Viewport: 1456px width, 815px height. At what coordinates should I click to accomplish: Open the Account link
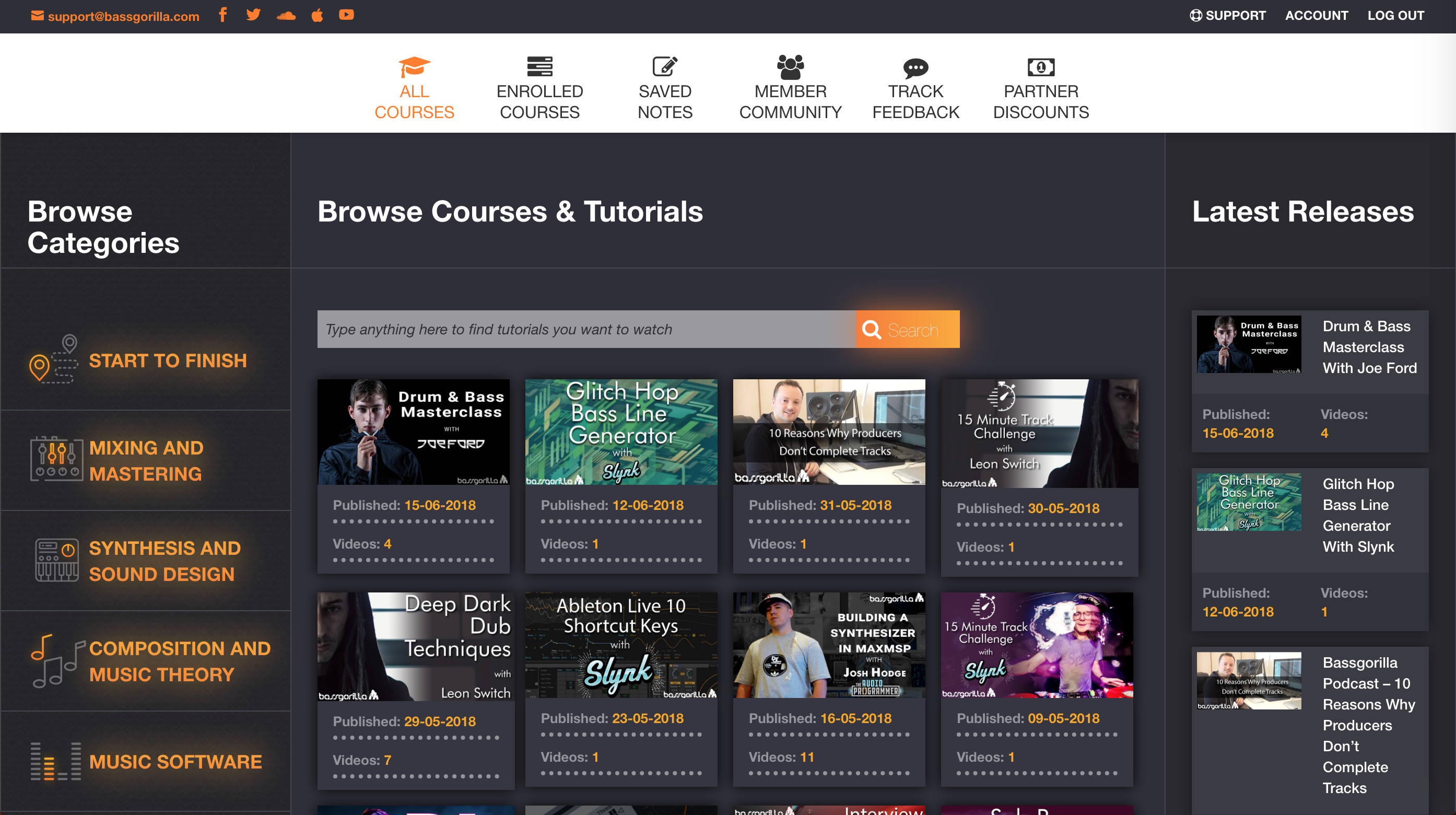pos(1317,15)
